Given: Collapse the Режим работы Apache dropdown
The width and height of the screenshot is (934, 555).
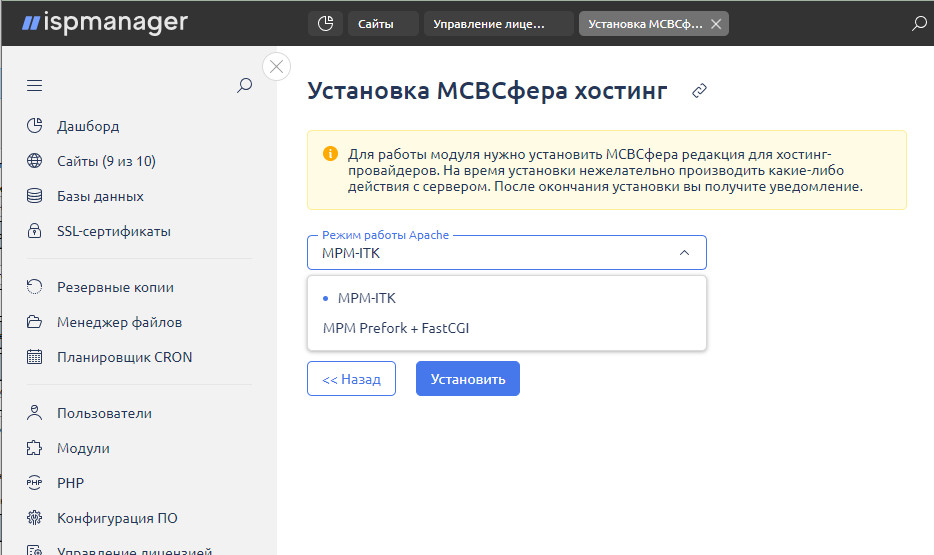Looking at the screenshot, I should [684, 253].
